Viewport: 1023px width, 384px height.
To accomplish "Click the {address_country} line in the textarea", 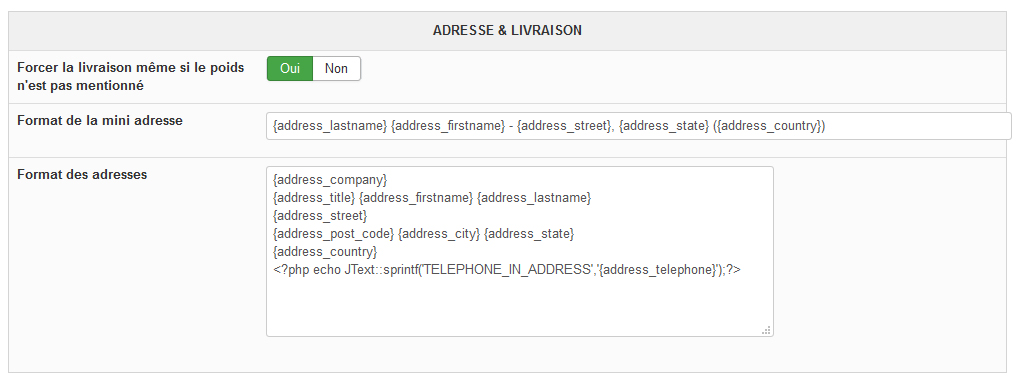I will coord(325,252).
